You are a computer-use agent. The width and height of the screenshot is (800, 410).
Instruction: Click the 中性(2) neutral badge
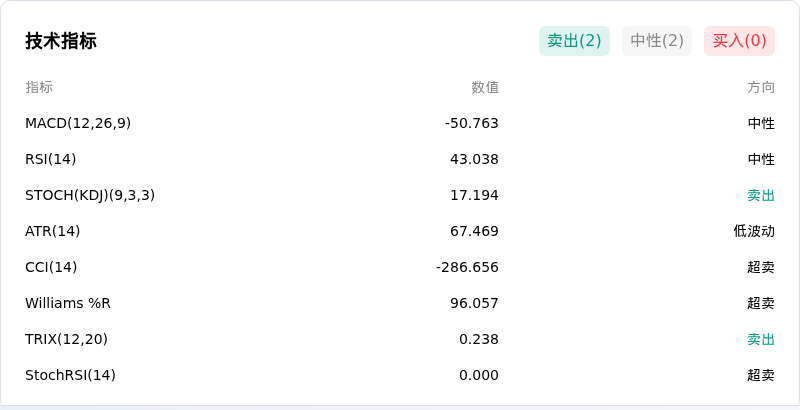[657, 41]
